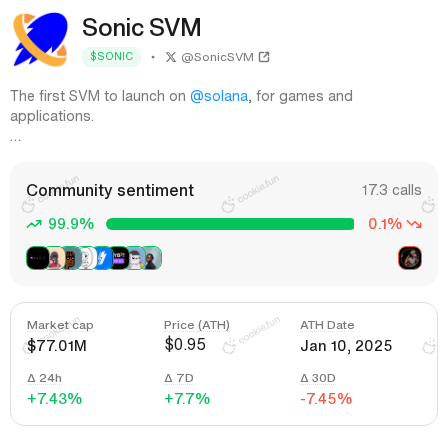Viewport: 448px width, 436px height.
Task: Open the @SonicSVM handle link
Action: tap(217, 57)
